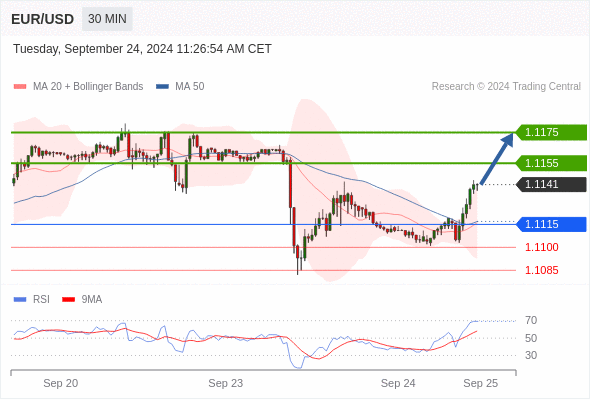Click the MA 20 + Bollinger Bands legend swatch

click(20, 87)
